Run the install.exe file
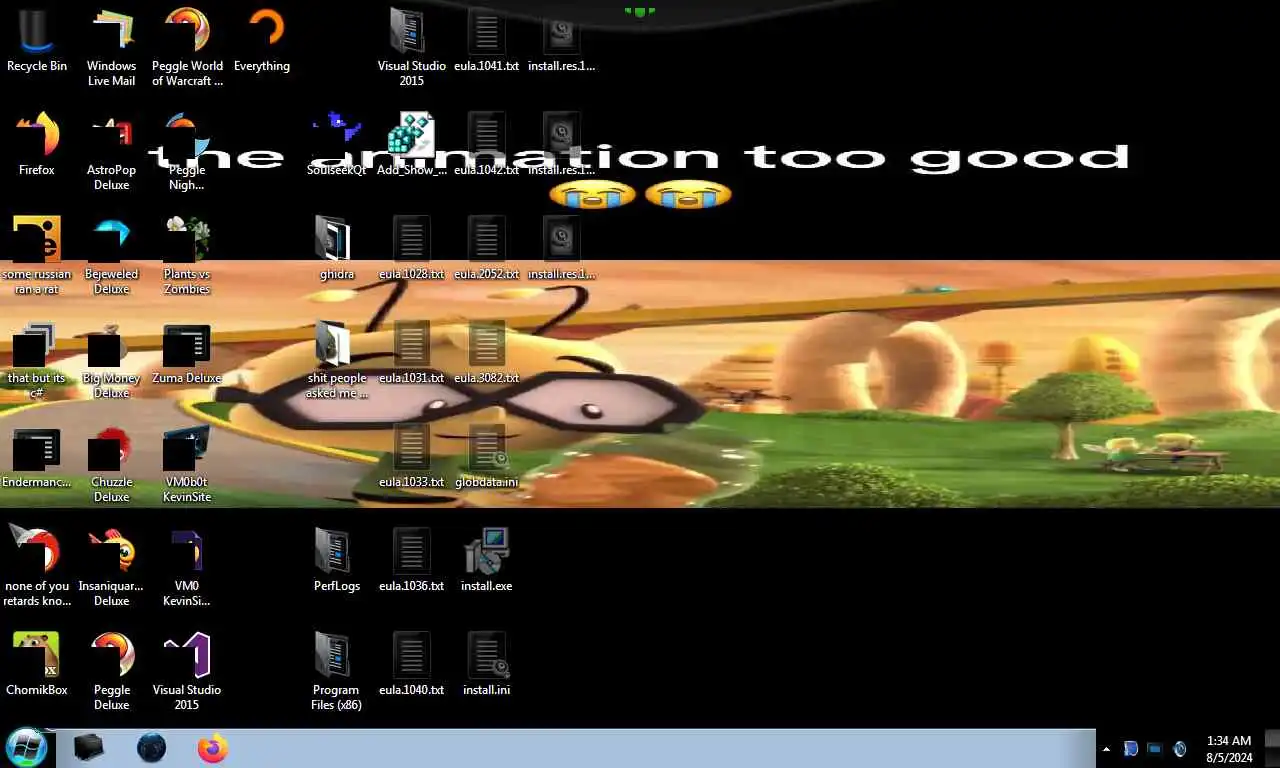Screen dimensions: 1280x768 486,562
